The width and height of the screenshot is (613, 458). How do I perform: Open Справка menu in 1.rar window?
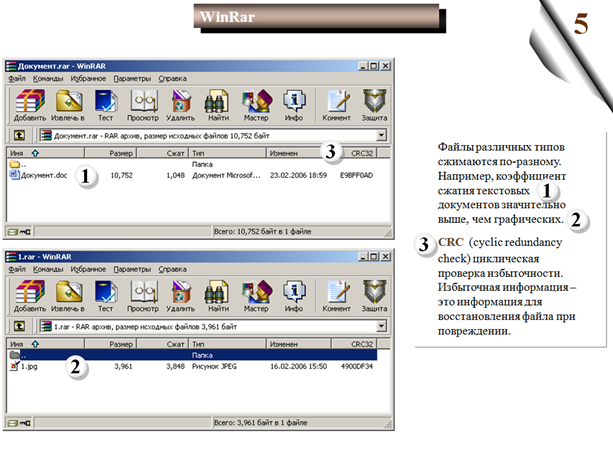pyautogui.click(x=172, y=269)
